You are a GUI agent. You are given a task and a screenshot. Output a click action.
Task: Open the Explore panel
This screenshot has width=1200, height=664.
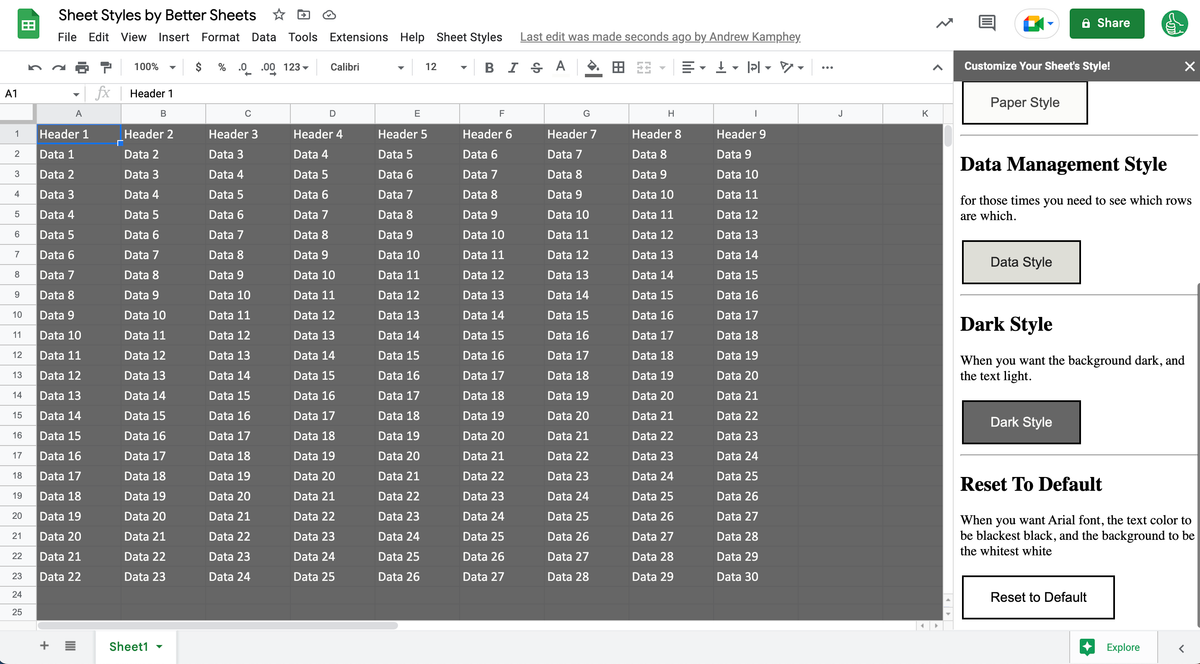tap(1113, 647)
